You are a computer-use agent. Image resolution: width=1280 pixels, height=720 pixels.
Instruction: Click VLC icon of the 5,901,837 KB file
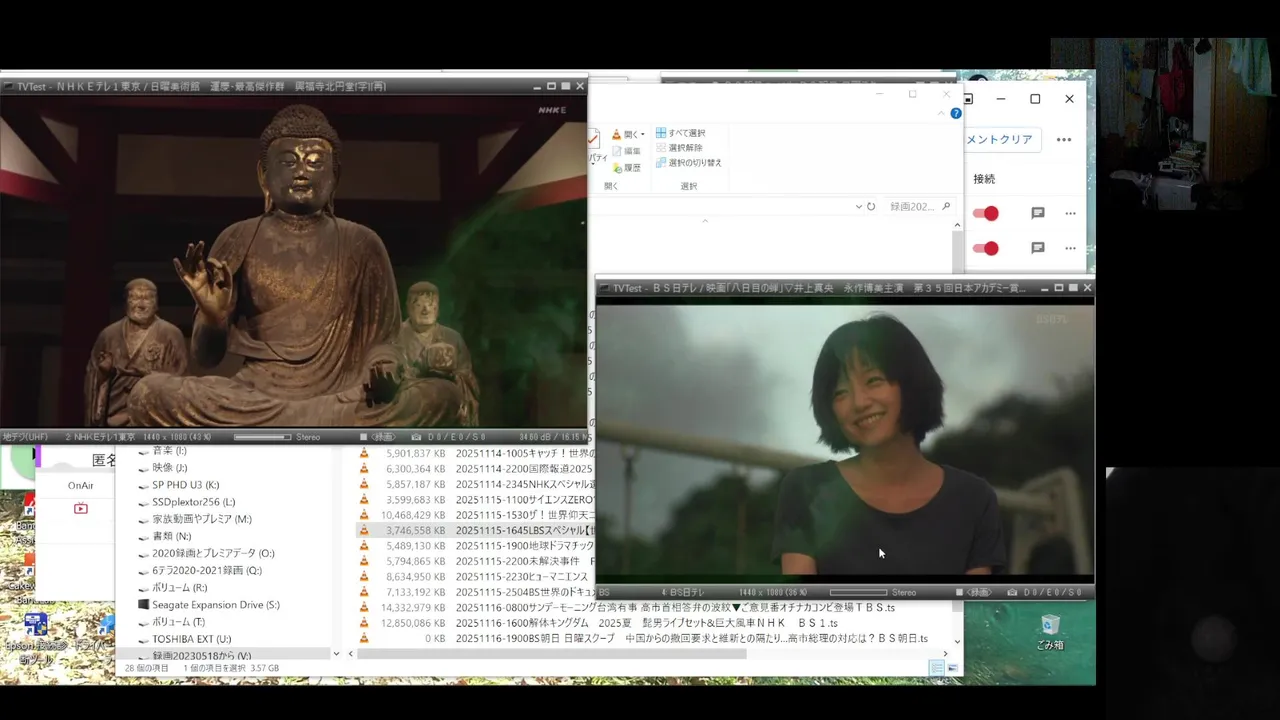point(364,453)
